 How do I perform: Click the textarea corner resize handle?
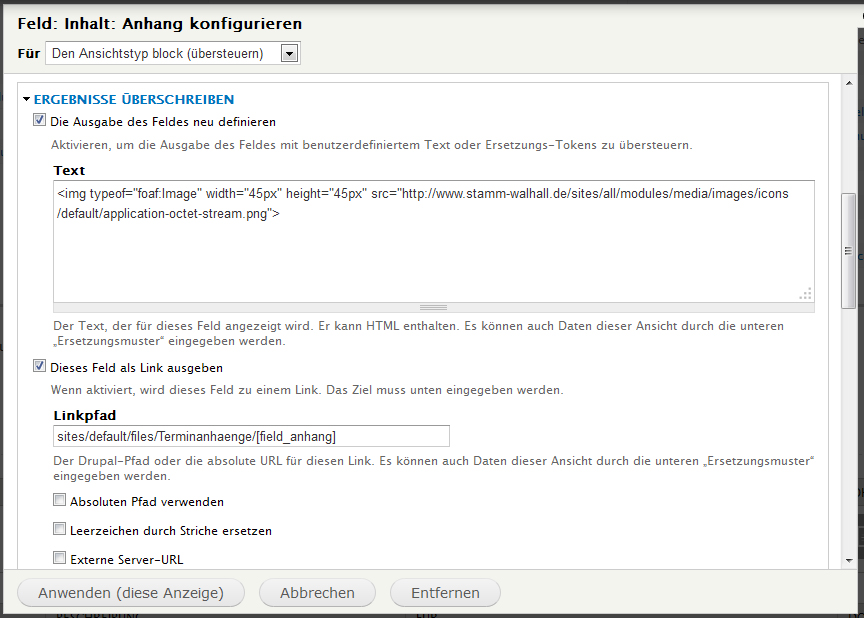[806, 294]
